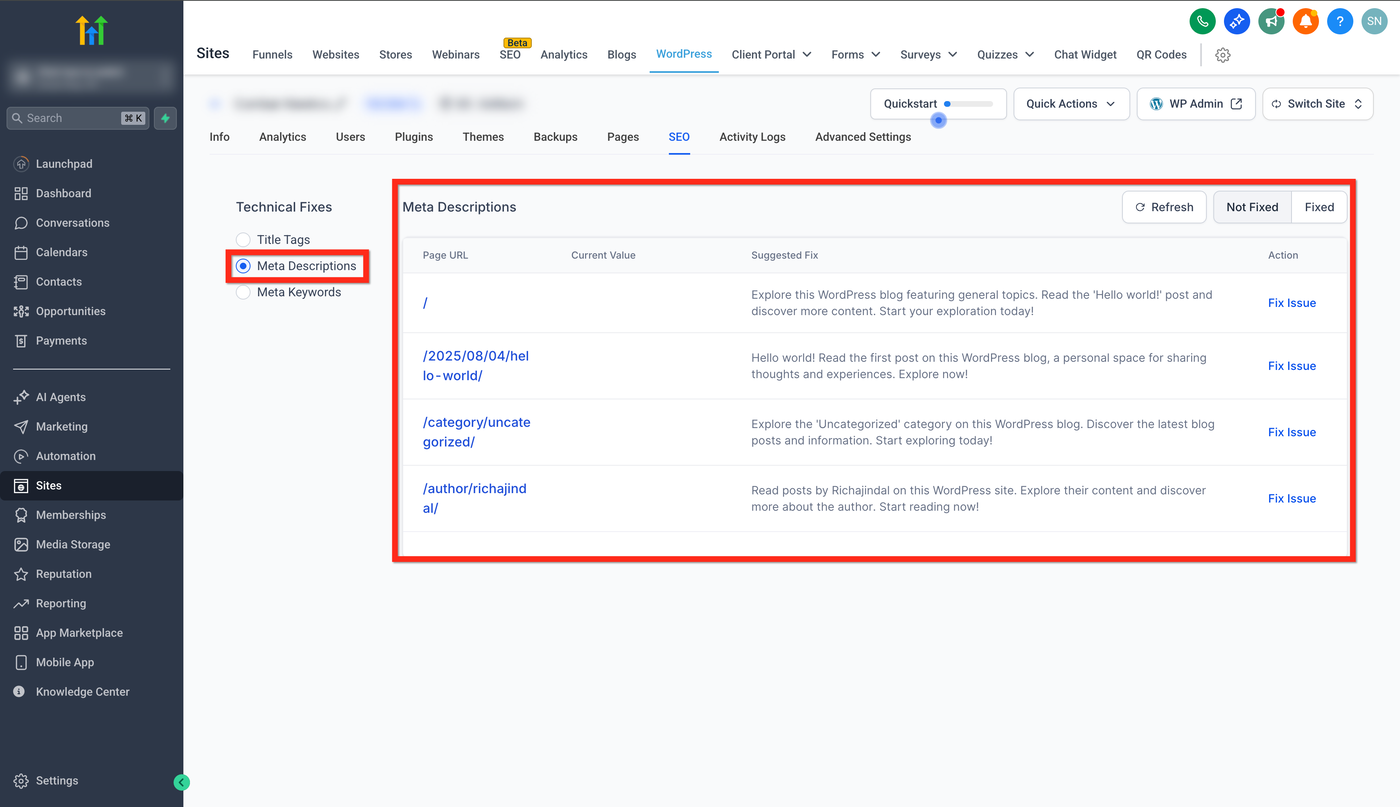The image size is (1400, 807).
Task: Open the QR Codes tab
Action: pos(1162,55)
